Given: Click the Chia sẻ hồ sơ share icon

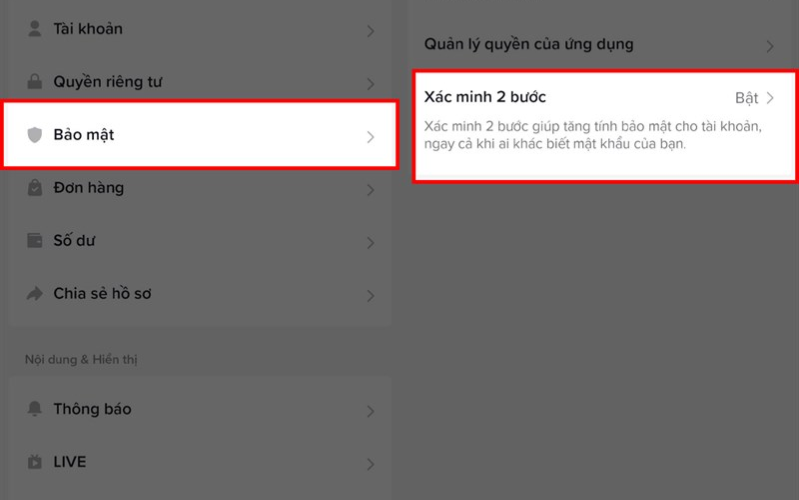Looking at the screenshot, I should [x=35, y=294].
